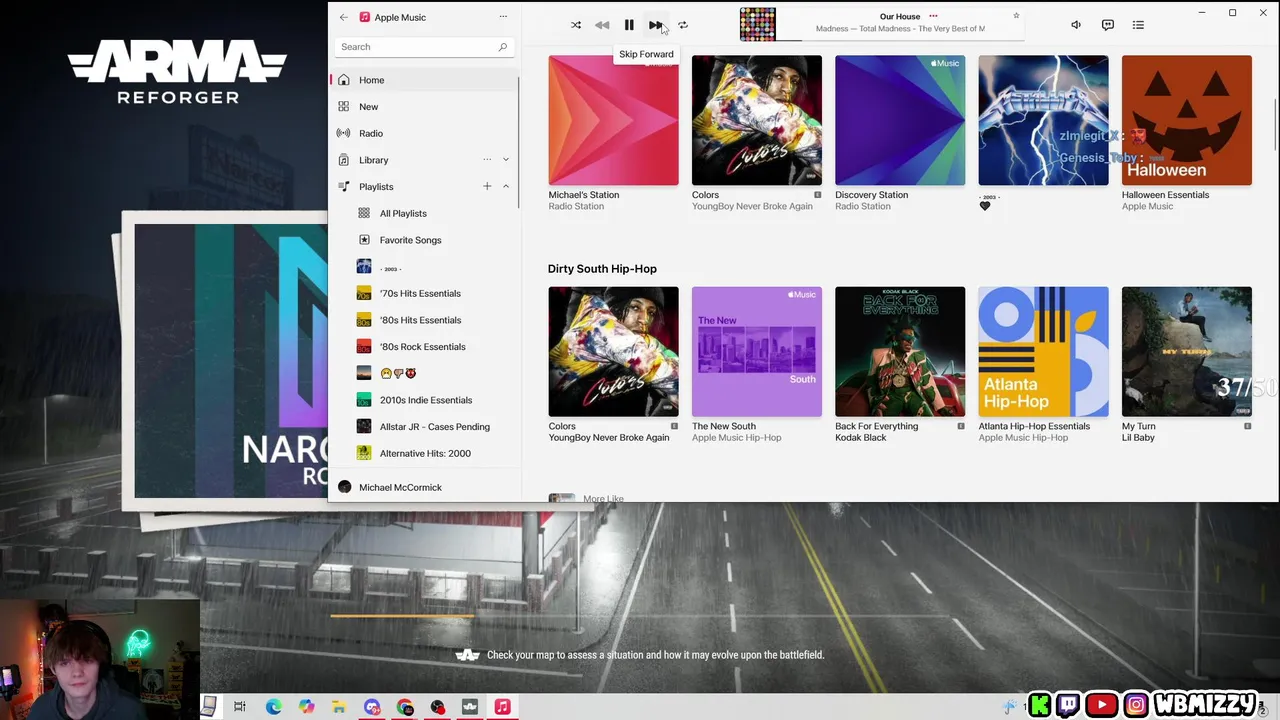Click the search magnifier icon
This screenshot has width=1280, height=720.
pos(502,47)
